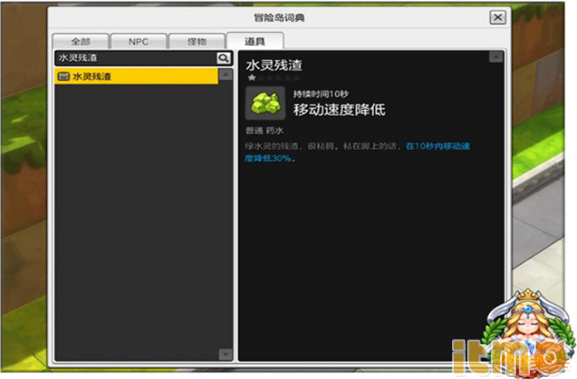The width and height of the screenshot is (577, 379).
Task: Click the green slime residue item thumbnail
Action: point(265,103)
